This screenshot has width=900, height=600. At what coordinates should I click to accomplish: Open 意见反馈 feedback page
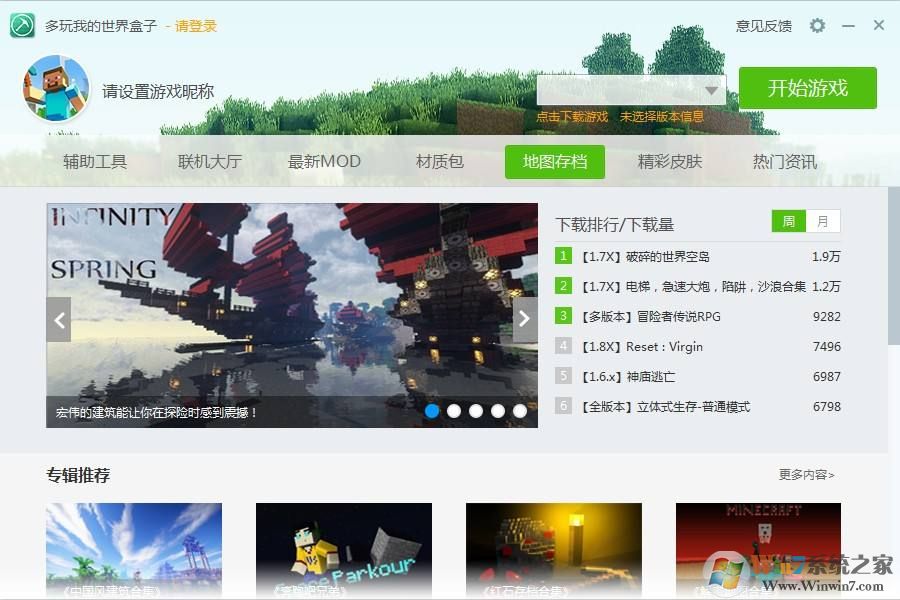point(764,26)
